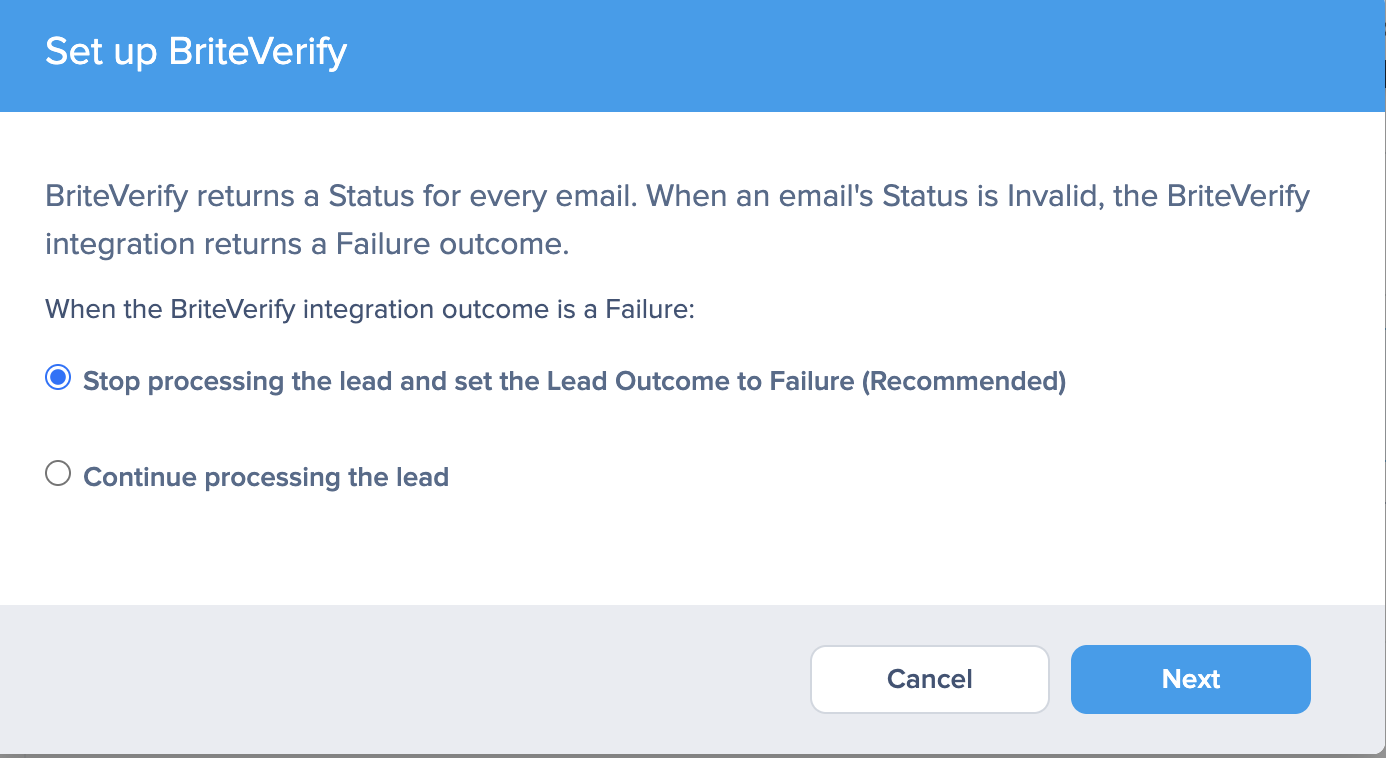This screenshot has height=758, width=1386.
Task: Click the 'Set up BriteVerify' dialog title
Action: point(196,51)
